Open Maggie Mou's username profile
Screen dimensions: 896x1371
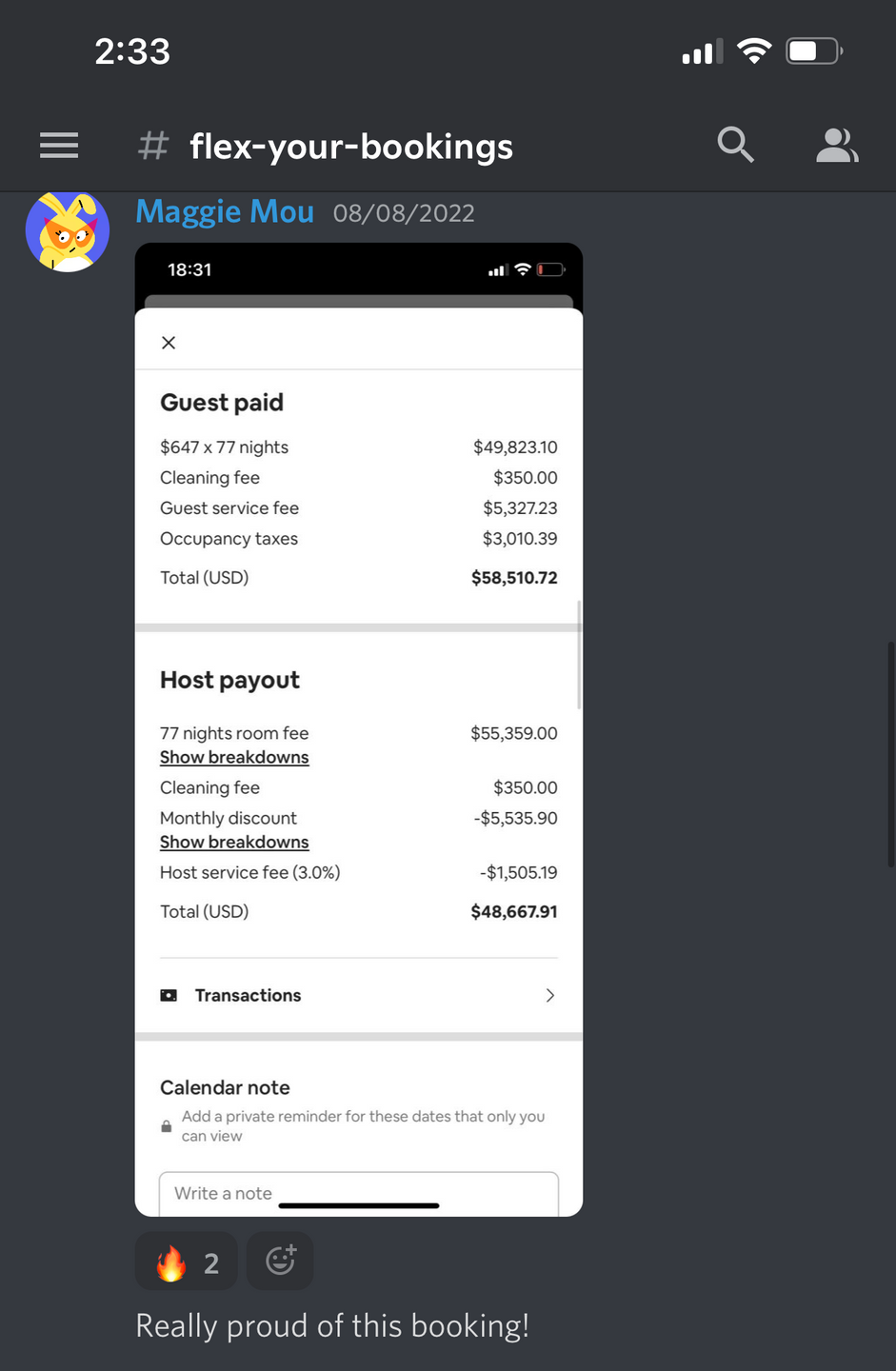coord(225,211)
